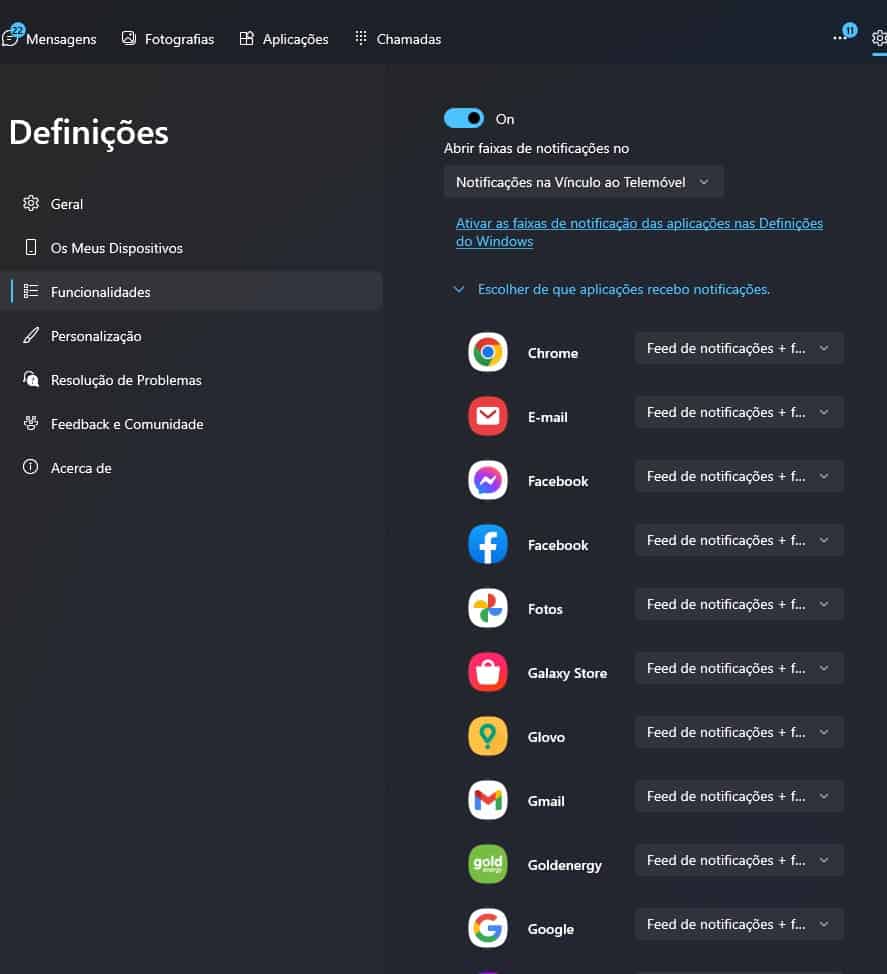Click the Goldenergy app icon
The height and width of the screenshot is (974, 887).
[488, 863]
